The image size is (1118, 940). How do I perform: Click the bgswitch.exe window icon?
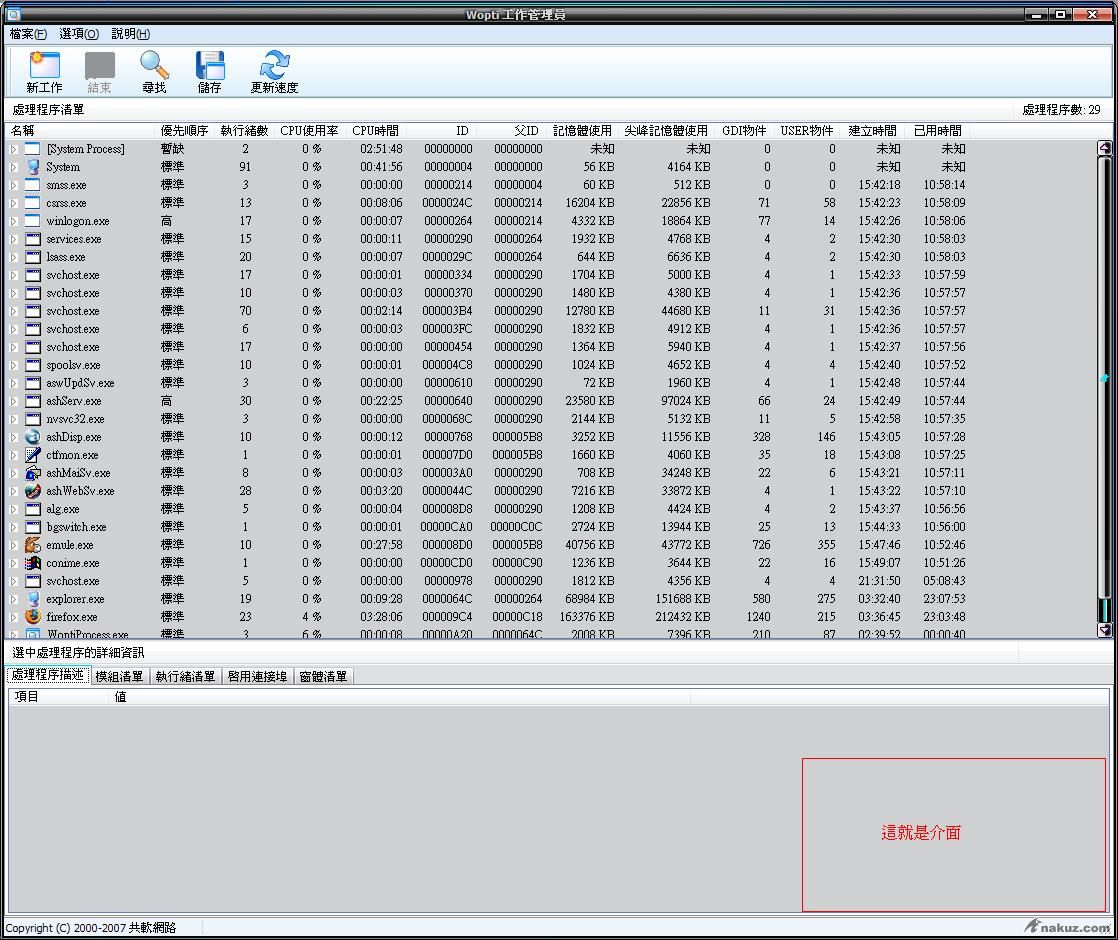[33, 526]
